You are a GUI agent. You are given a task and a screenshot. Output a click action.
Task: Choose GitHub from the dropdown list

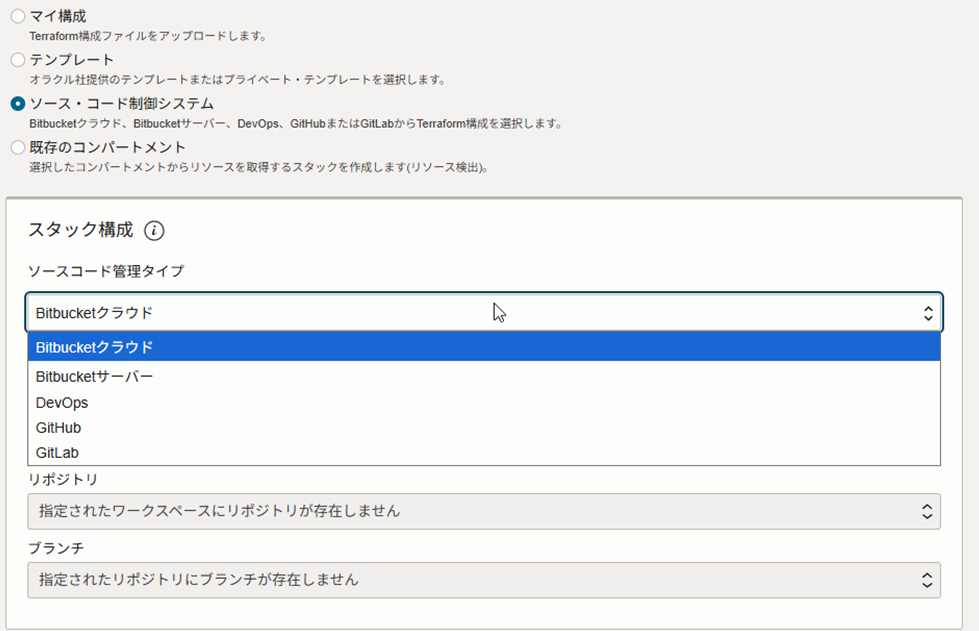click(x=484, y=428)
